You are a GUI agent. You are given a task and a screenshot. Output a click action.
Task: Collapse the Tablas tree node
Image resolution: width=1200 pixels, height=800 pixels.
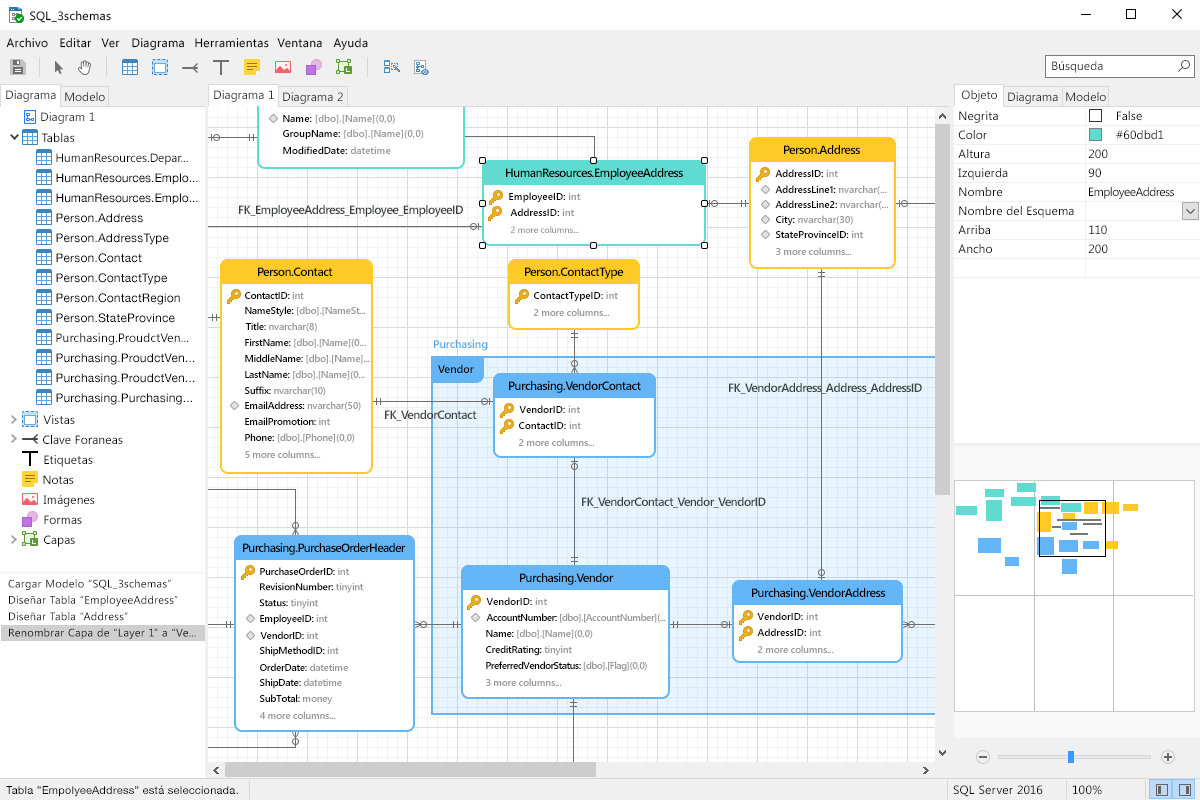(x=15, y=137)
